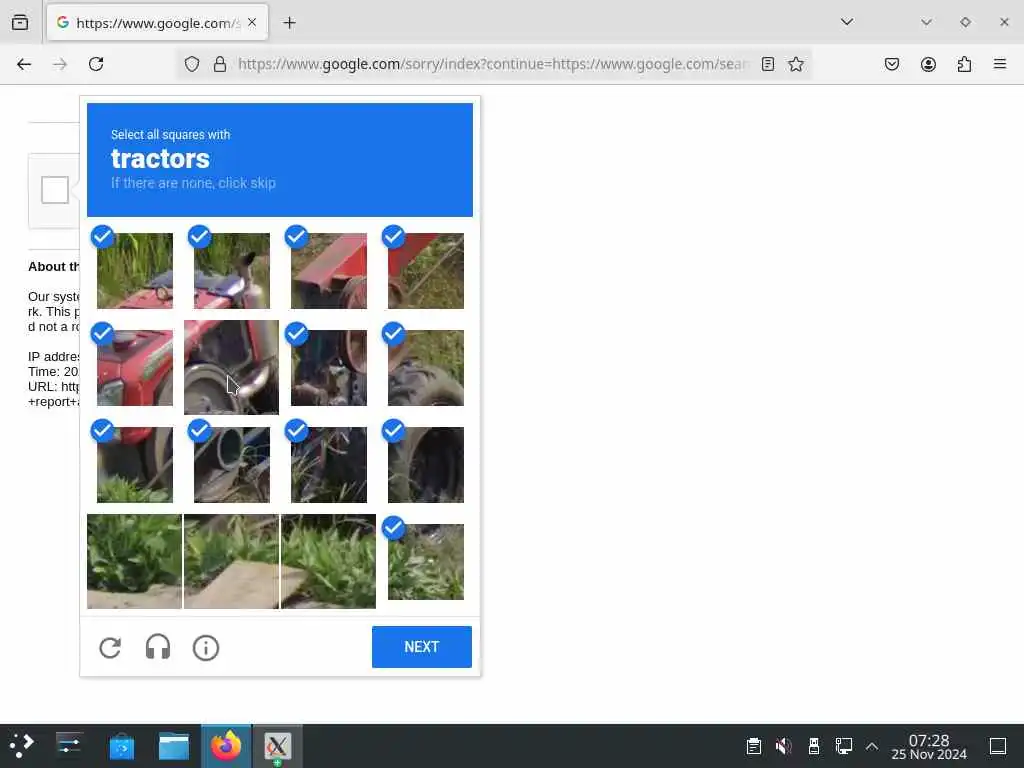Image resolution: width=1024 pixels, height=768 pixels.
Task: Bookmark this page with the star icon
Action: [x=795, y=64]
